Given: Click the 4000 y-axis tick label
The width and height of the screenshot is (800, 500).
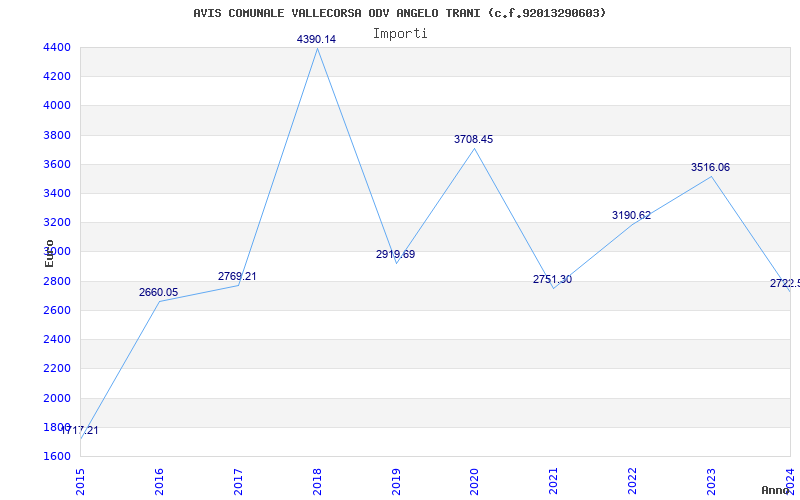Looking at the screenshot, I should [x=57, y=106].
